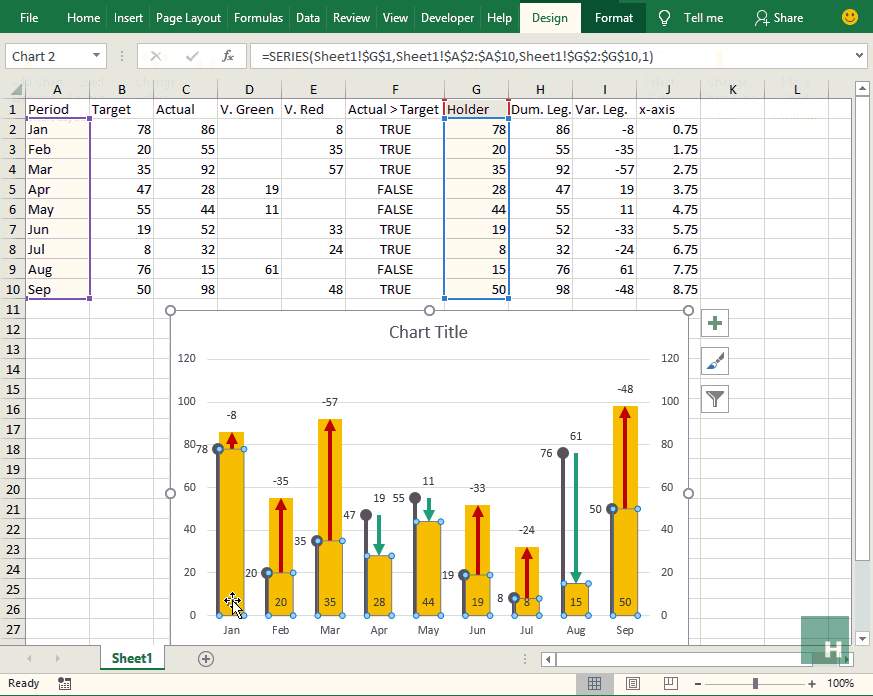Click the Actual > Target header cell
The height and width of the screenshot is (696, 873).
click(395, 109)
